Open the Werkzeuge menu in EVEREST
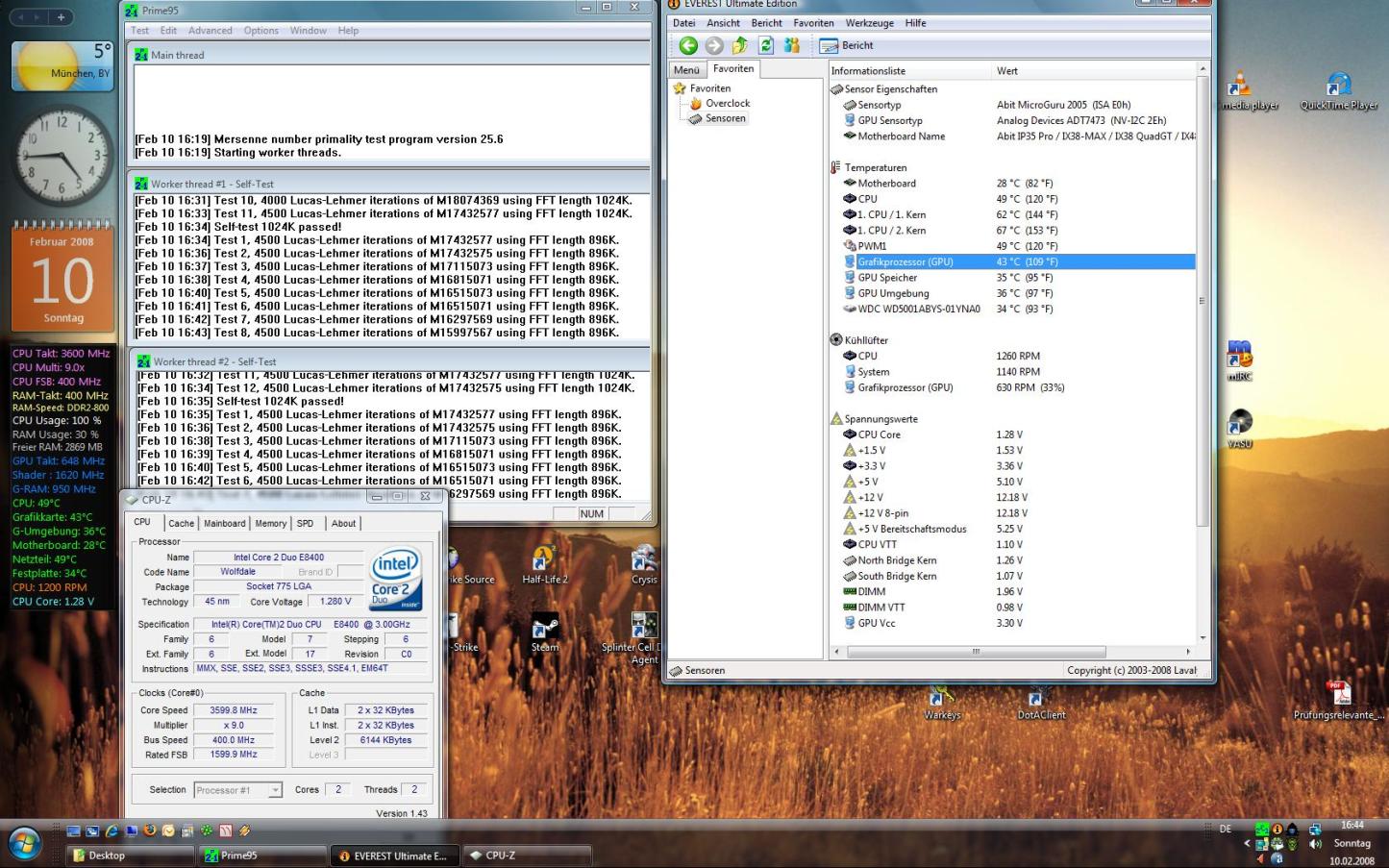This screenshot has height=868, width=1389. click(x=869, y=23)
